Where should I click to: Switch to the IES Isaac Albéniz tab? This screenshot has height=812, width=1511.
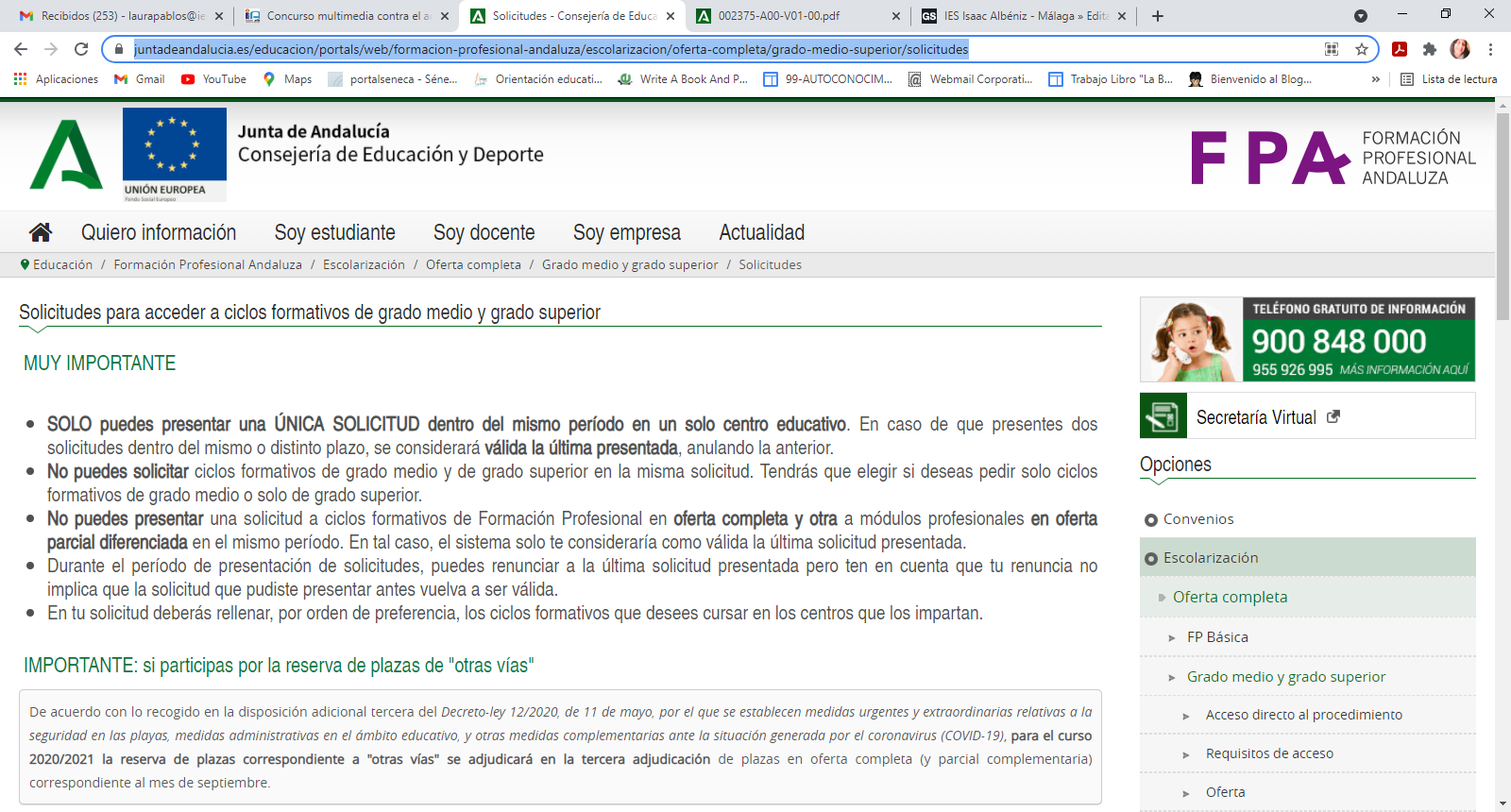1024,16
